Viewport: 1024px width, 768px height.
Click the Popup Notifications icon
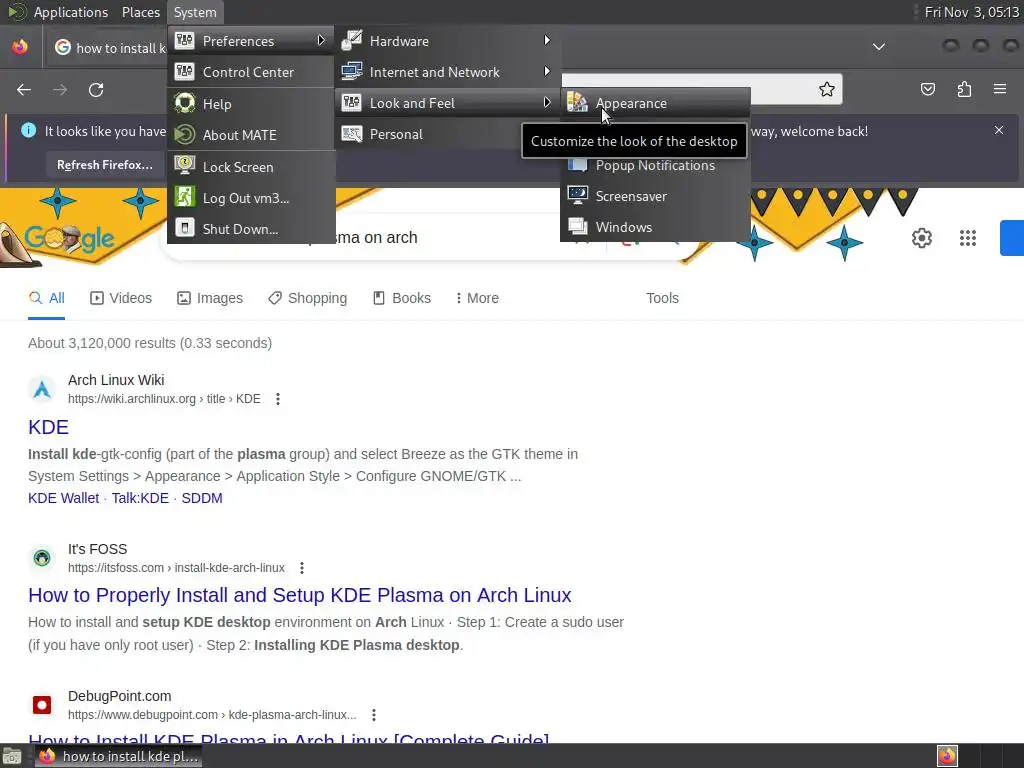(577, 165)
